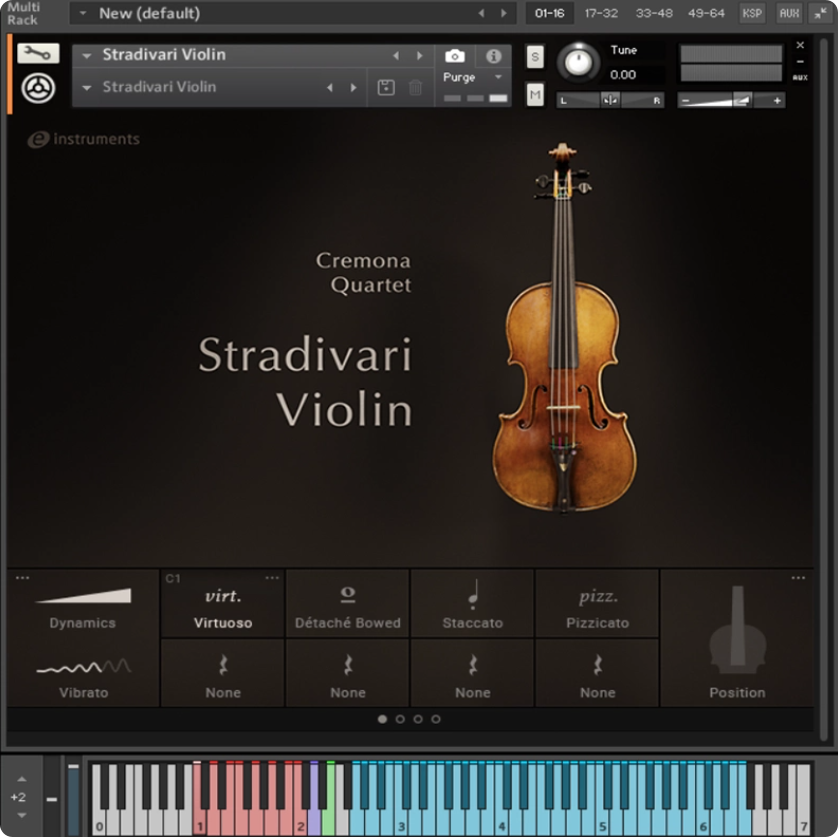Select the third articulation page dot
The image size is (838, 837).
[x=418, y=719]
